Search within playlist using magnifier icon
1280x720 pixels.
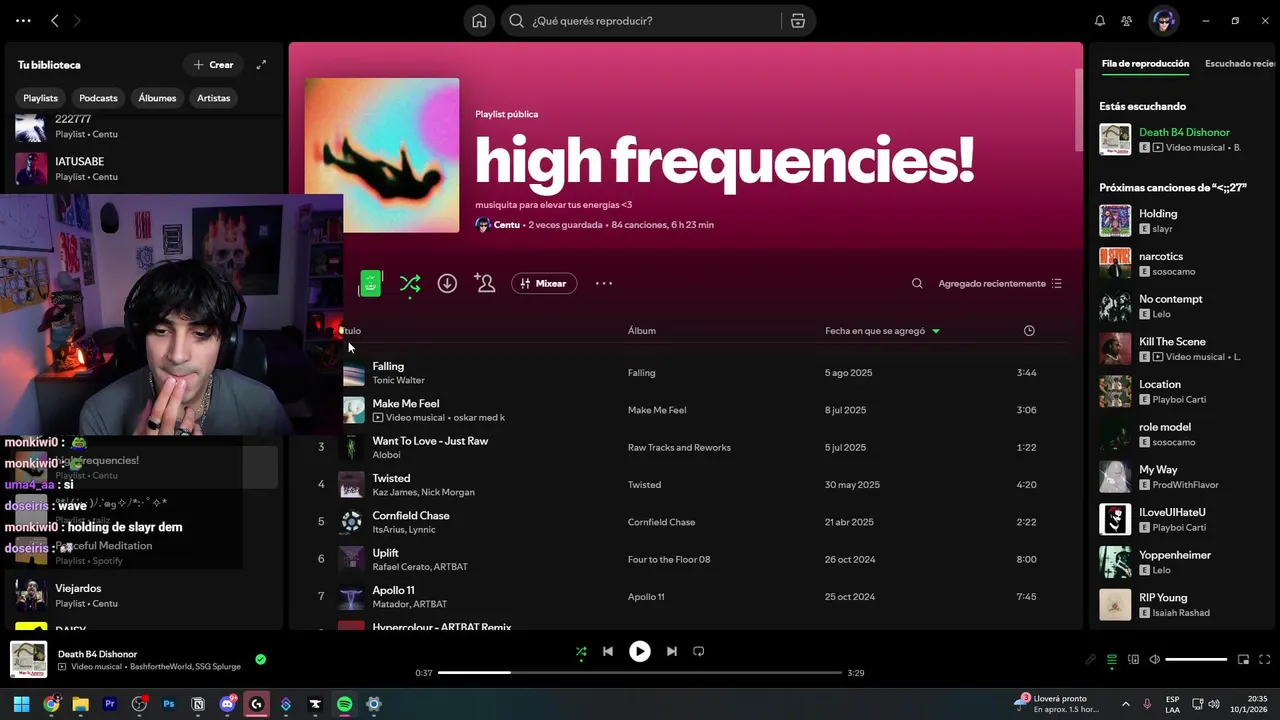[917, 283]
